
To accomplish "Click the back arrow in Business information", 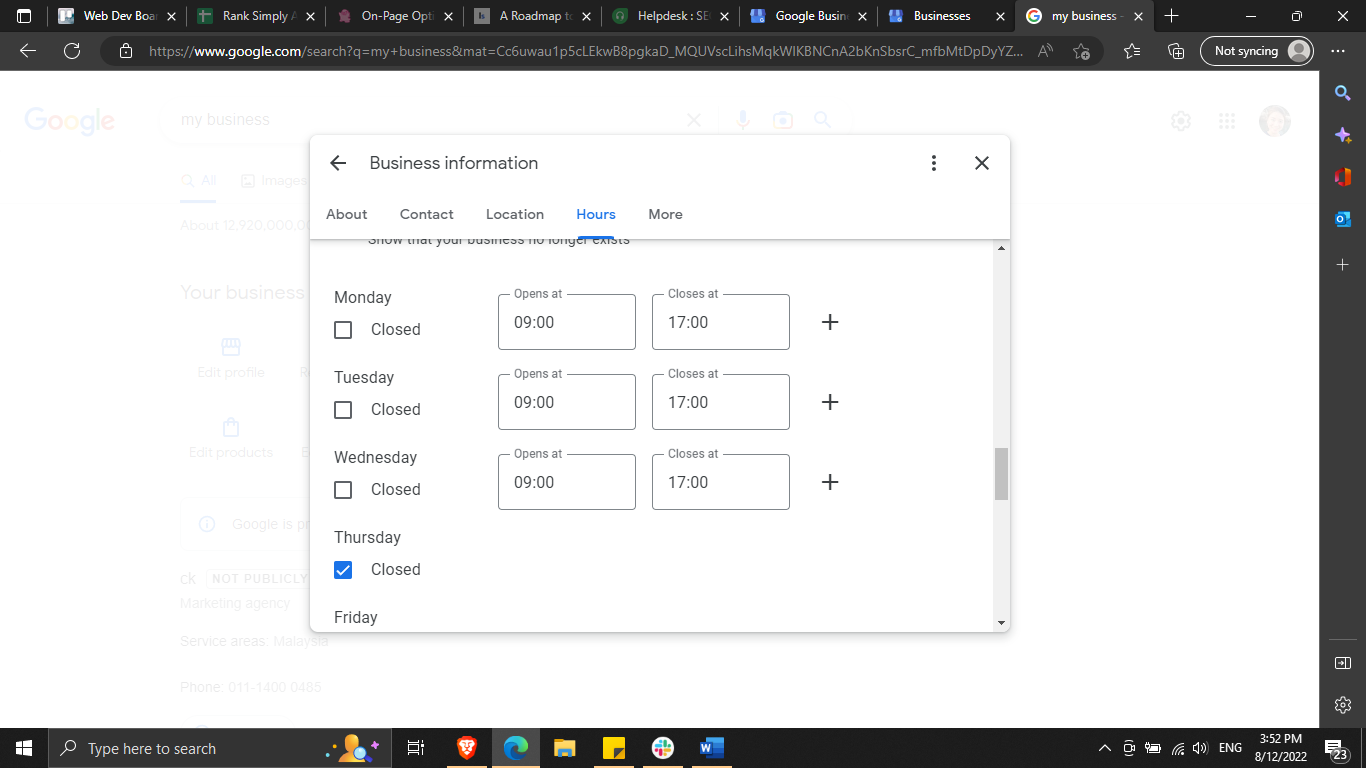I will 338,163.
